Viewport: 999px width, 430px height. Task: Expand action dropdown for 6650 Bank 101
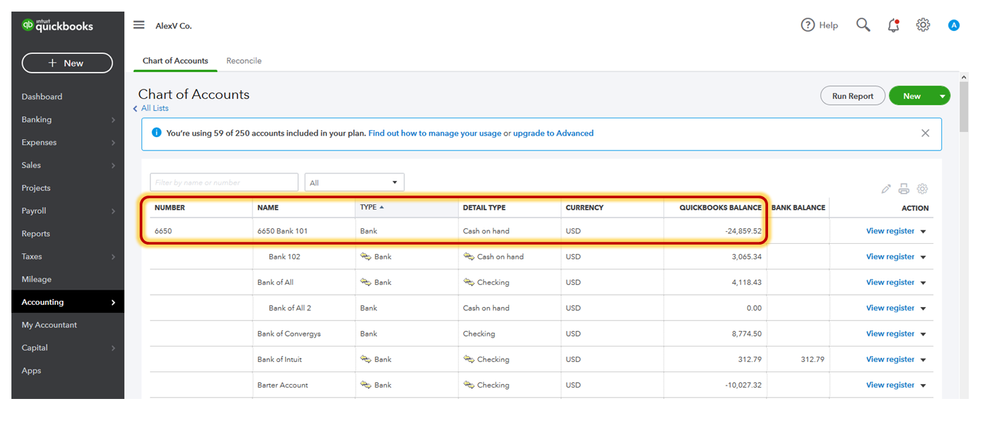924,231
